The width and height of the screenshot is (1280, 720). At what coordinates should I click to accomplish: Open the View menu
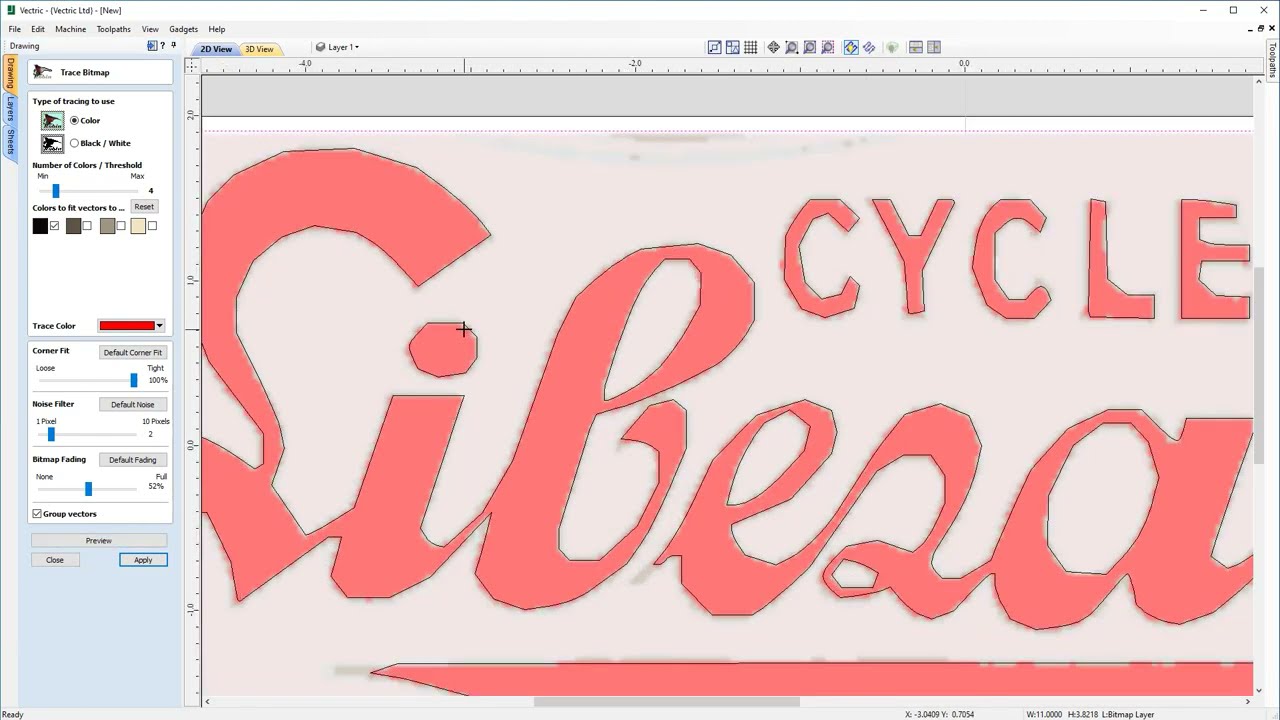(x=150, y=29)
